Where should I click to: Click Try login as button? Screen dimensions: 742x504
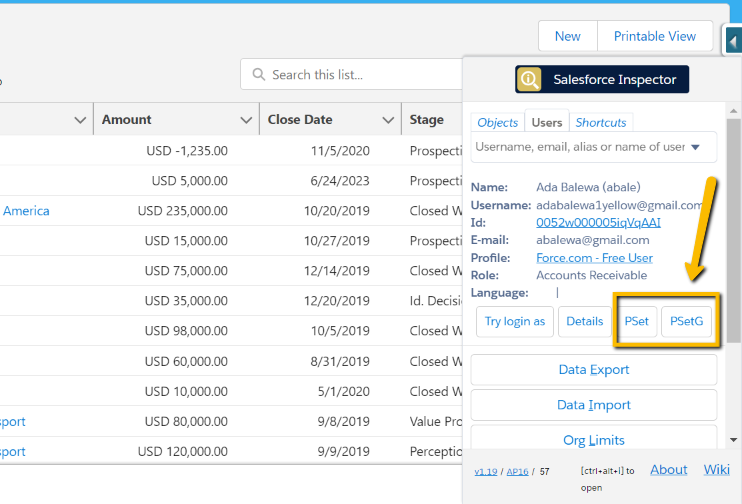tap(515, 321)
